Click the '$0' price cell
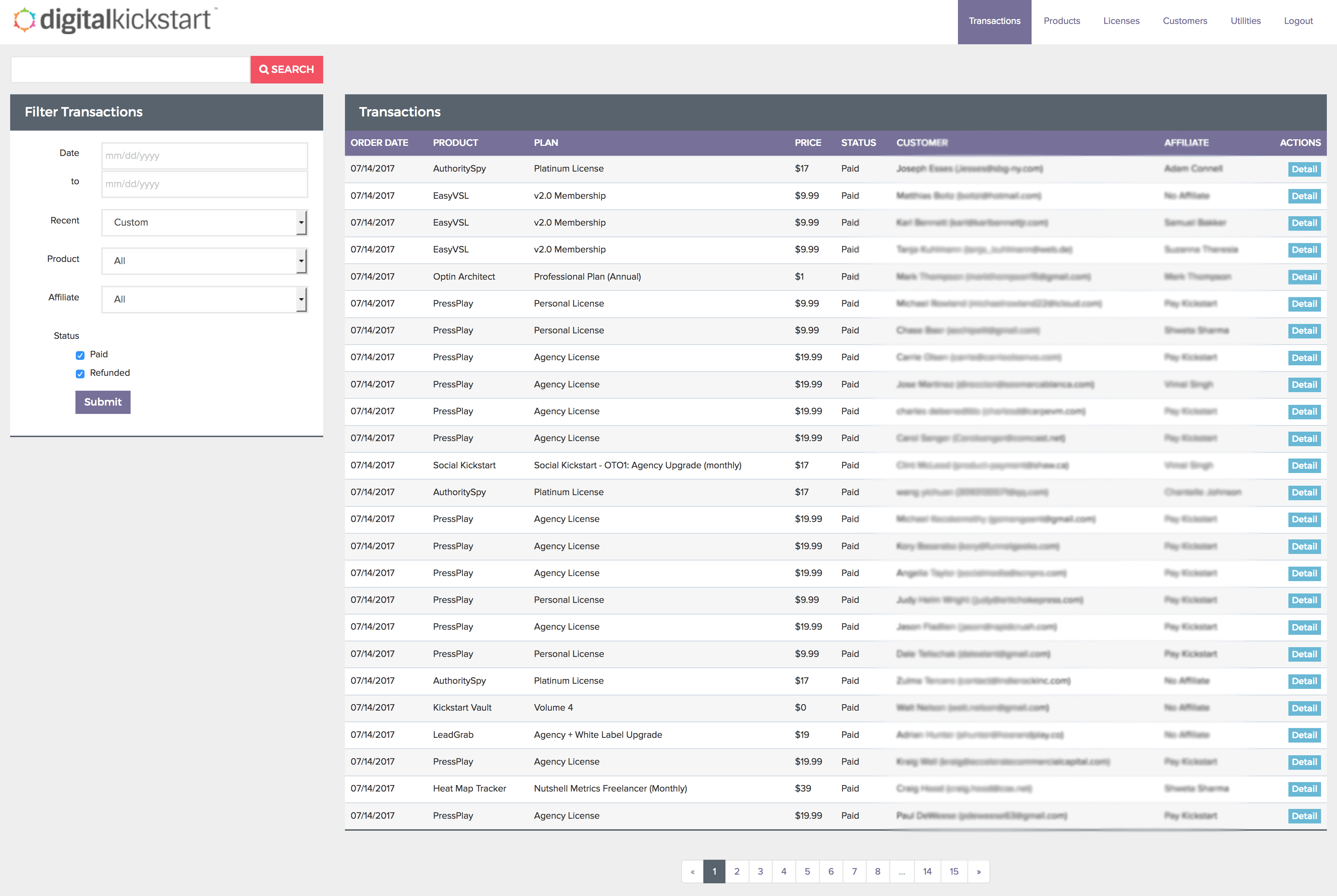 tap(801, 707)
